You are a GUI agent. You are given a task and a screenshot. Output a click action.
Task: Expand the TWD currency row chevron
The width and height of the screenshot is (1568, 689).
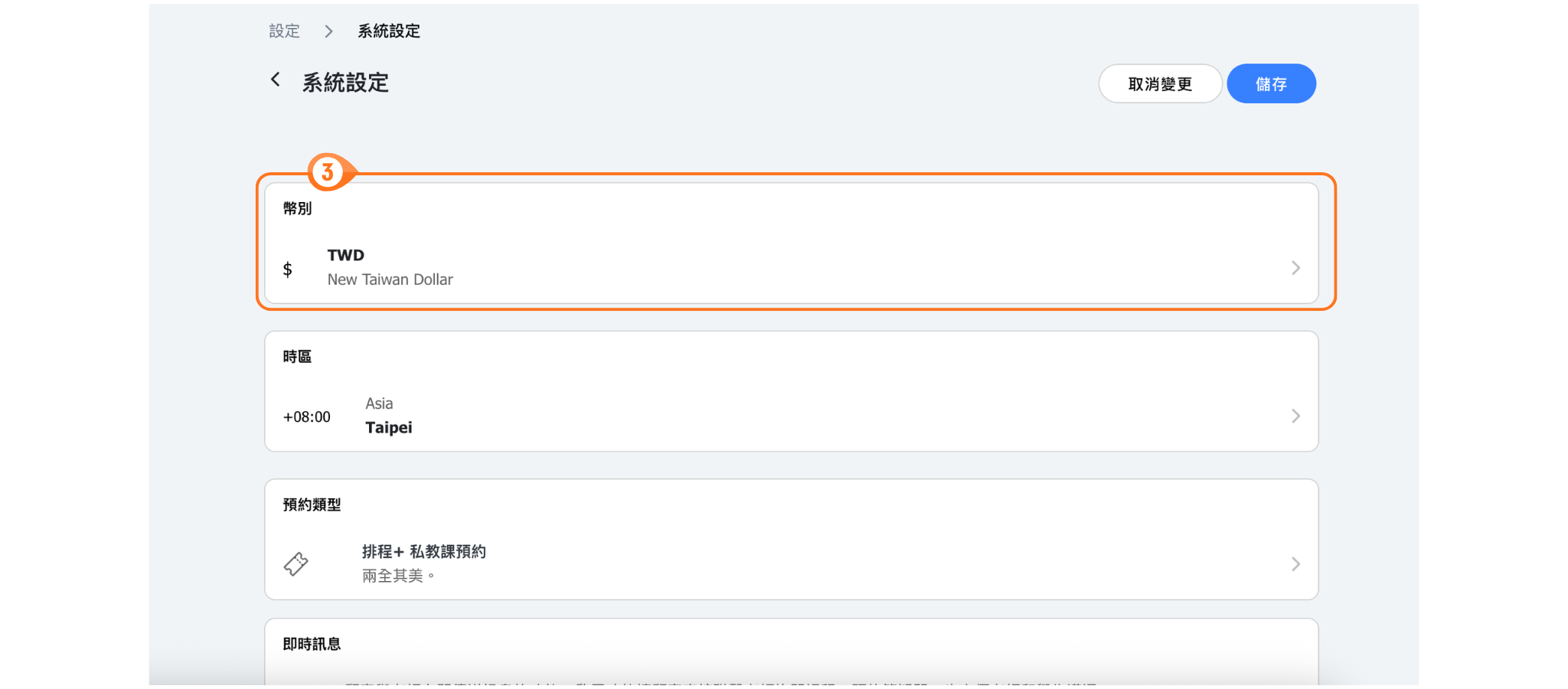pos(1295,268)
